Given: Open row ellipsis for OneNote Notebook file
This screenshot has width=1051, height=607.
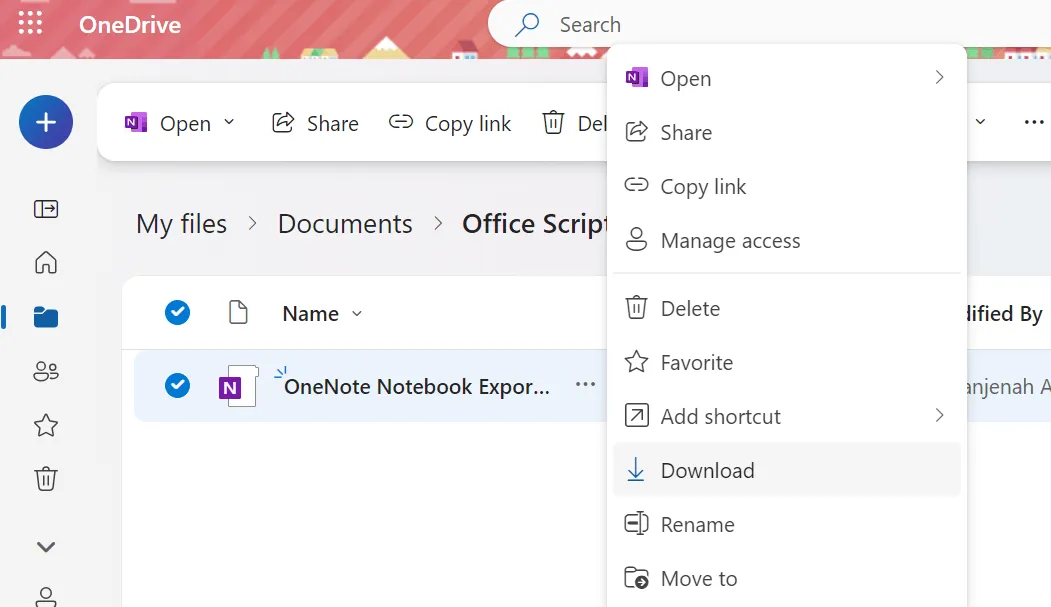Looking at the screenshot, I should click(x=585, y=385).
